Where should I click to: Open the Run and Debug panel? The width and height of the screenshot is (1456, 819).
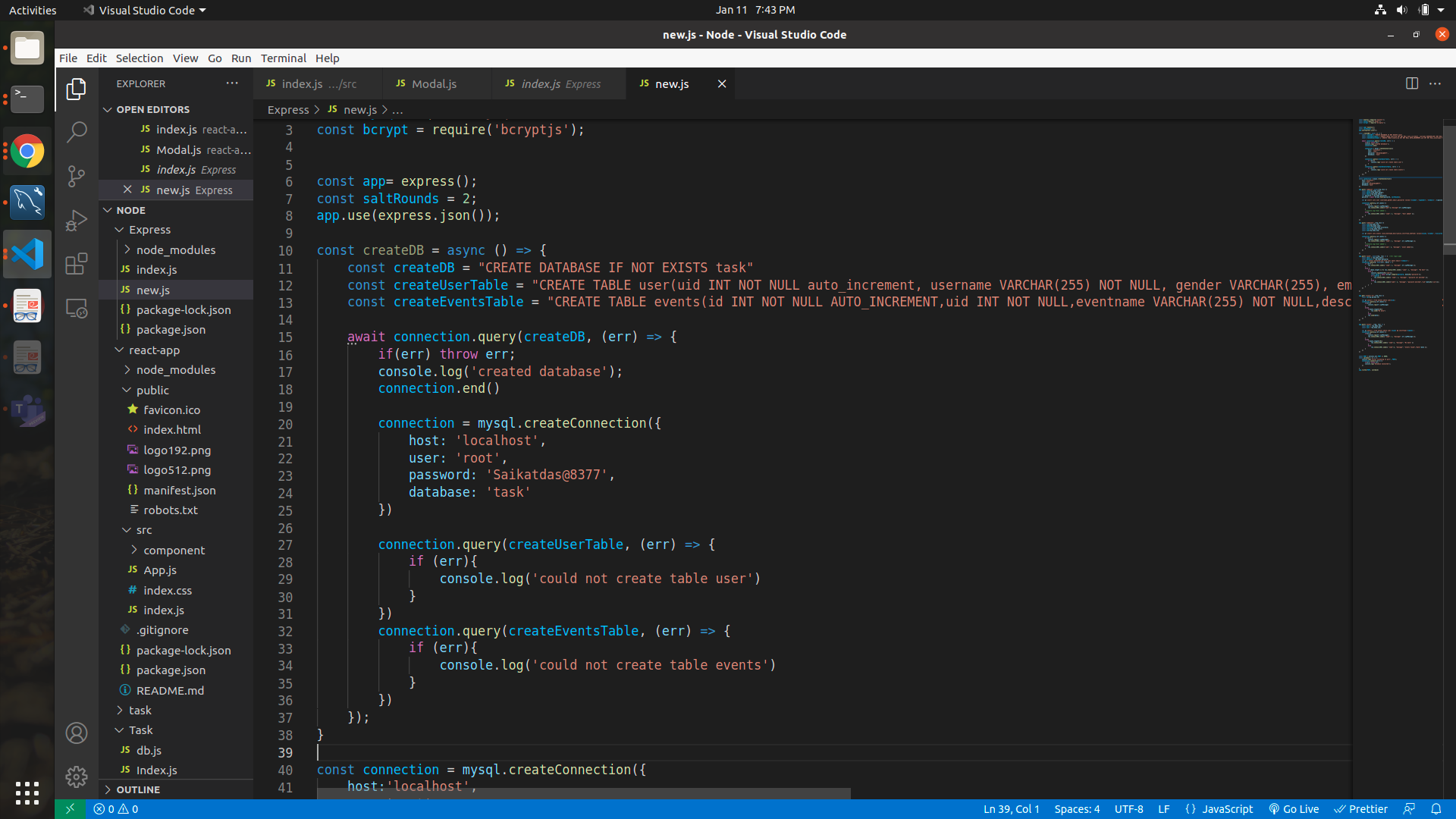pyautogui.click(x=77, y=220)
